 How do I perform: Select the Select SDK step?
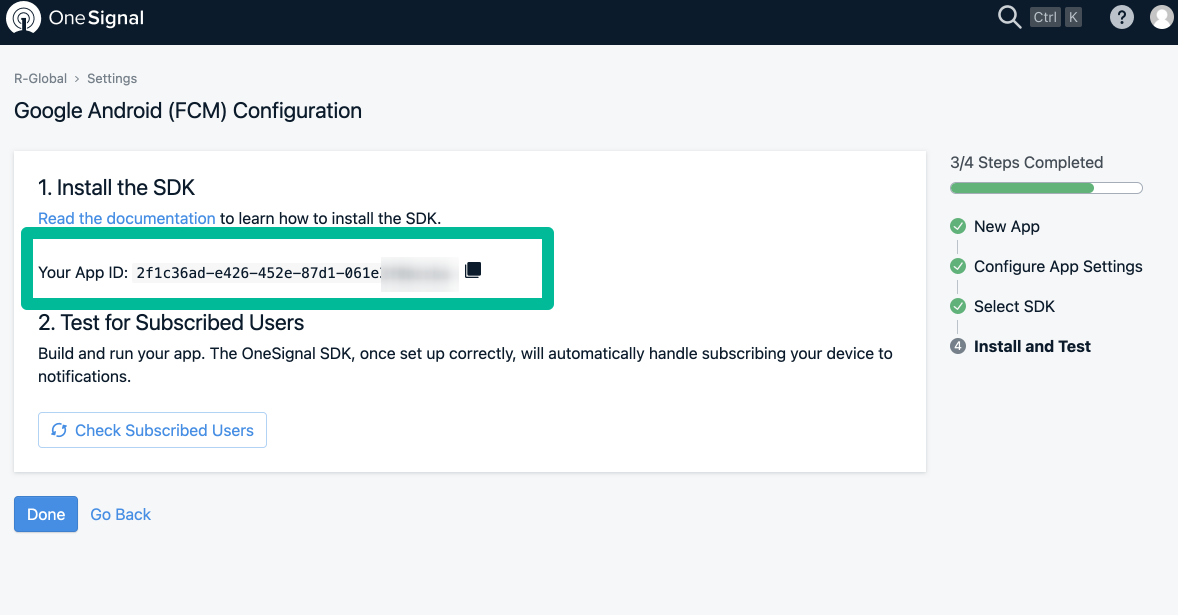point(1014,306)
